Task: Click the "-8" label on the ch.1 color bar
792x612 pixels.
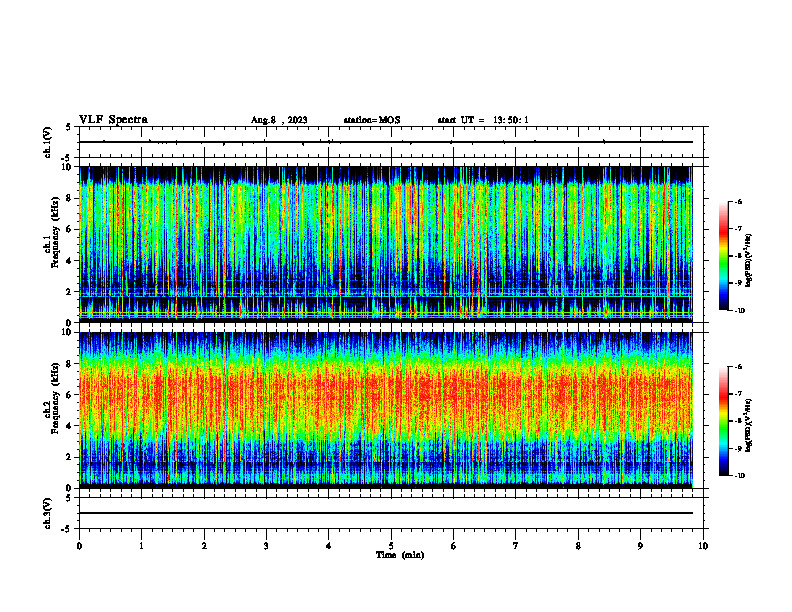Action: pos(738,256)
